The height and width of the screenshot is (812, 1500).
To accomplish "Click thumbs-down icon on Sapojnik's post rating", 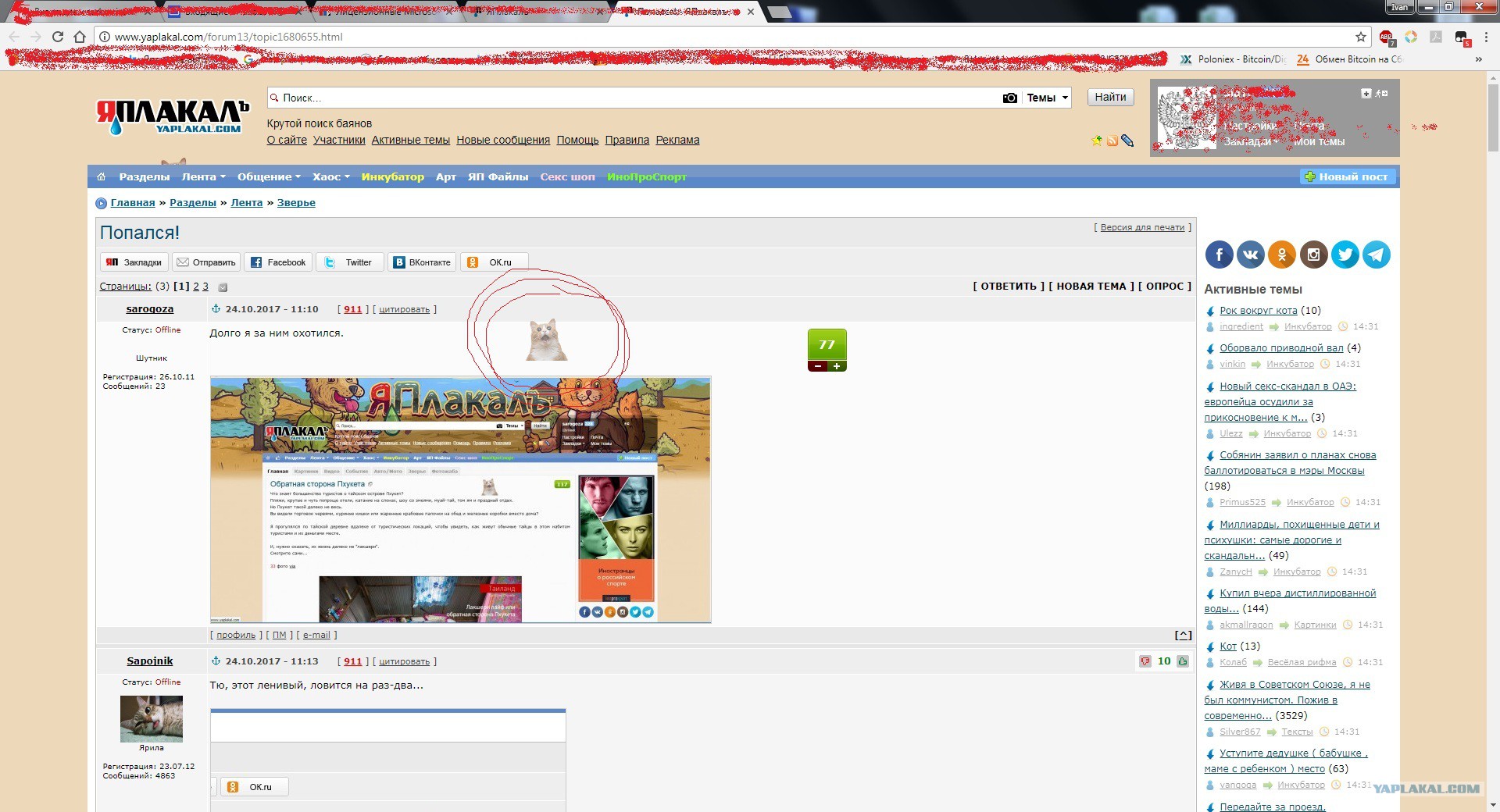I will [x=1145, y=661].
